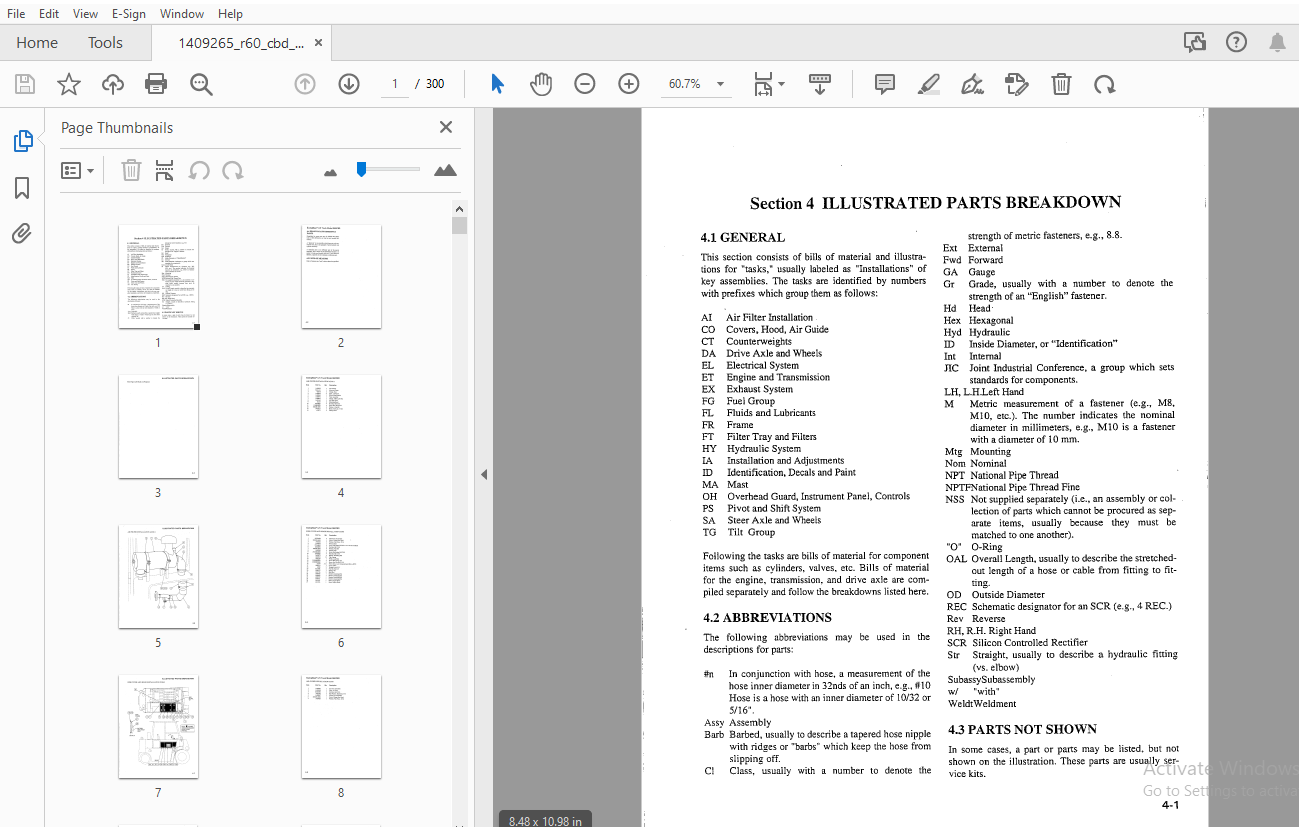Delete selected page in thumbnails panel
This screenshot has width=1299, height=827.
(x=131, y=171)
